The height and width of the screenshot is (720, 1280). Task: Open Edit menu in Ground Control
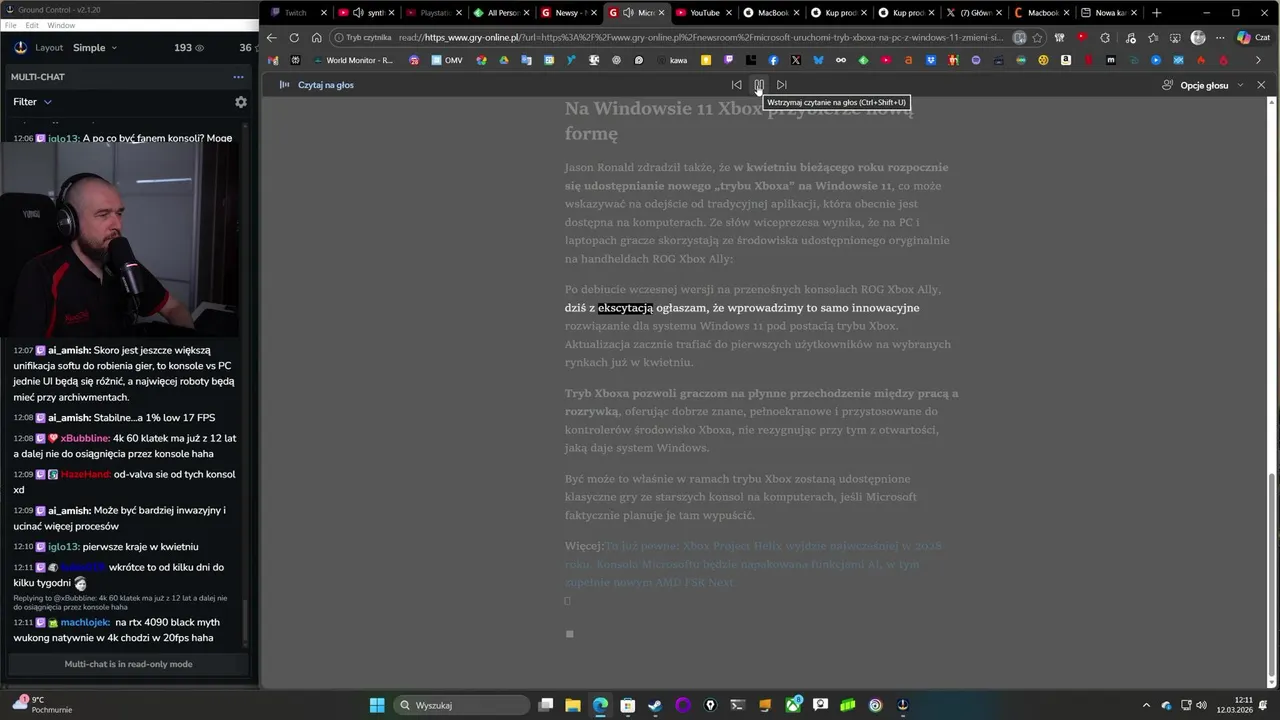tap(32, 25)
